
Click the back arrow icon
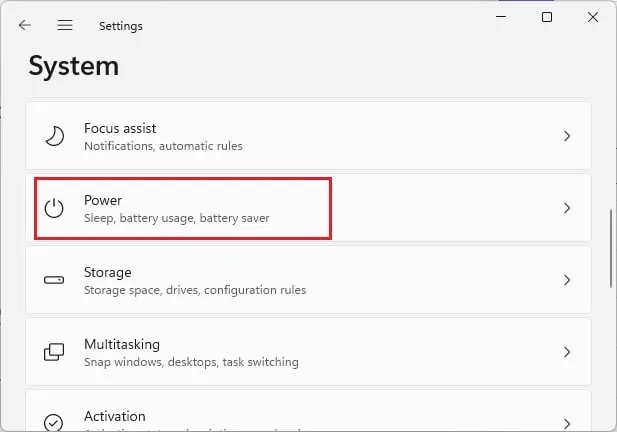[x=24, y=26]
